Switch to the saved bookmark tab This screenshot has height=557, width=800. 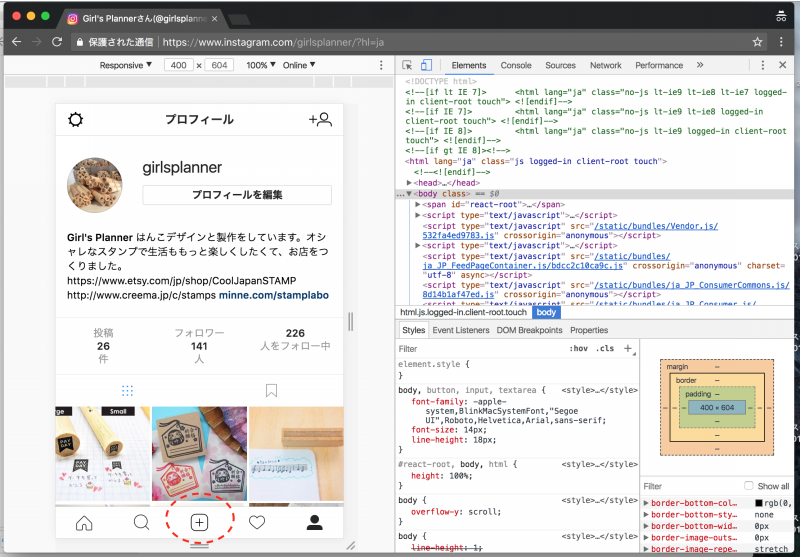[271, 391]
